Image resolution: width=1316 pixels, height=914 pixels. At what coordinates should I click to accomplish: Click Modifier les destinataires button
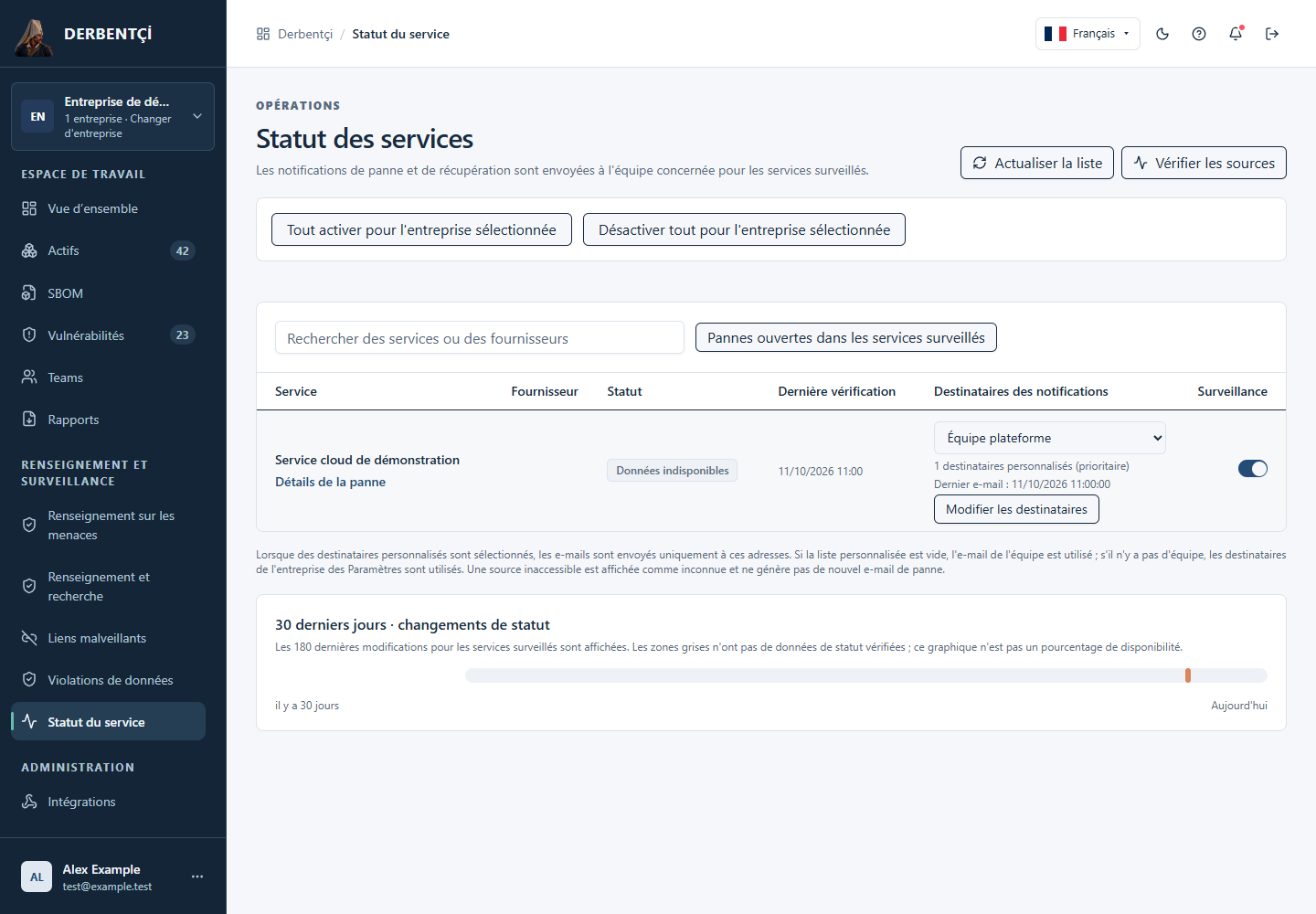pos(1016,509)
